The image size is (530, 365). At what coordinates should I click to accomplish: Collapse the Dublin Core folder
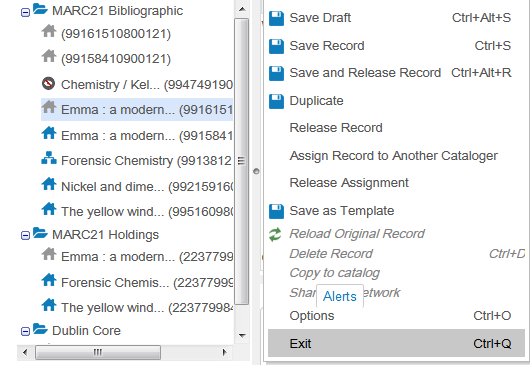(25, 331)
